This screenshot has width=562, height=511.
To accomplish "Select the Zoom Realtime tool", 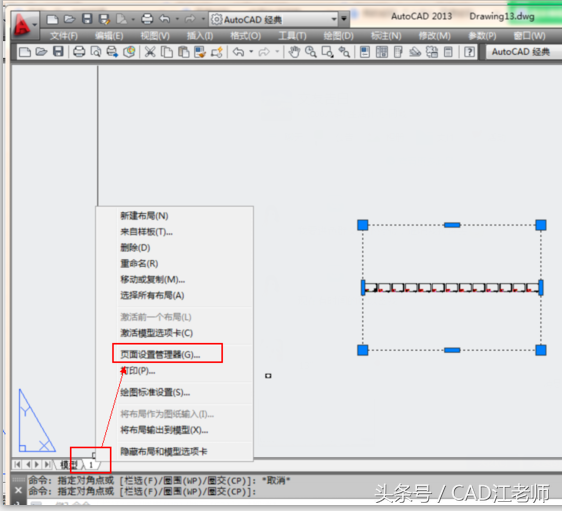I will (310, 52).
